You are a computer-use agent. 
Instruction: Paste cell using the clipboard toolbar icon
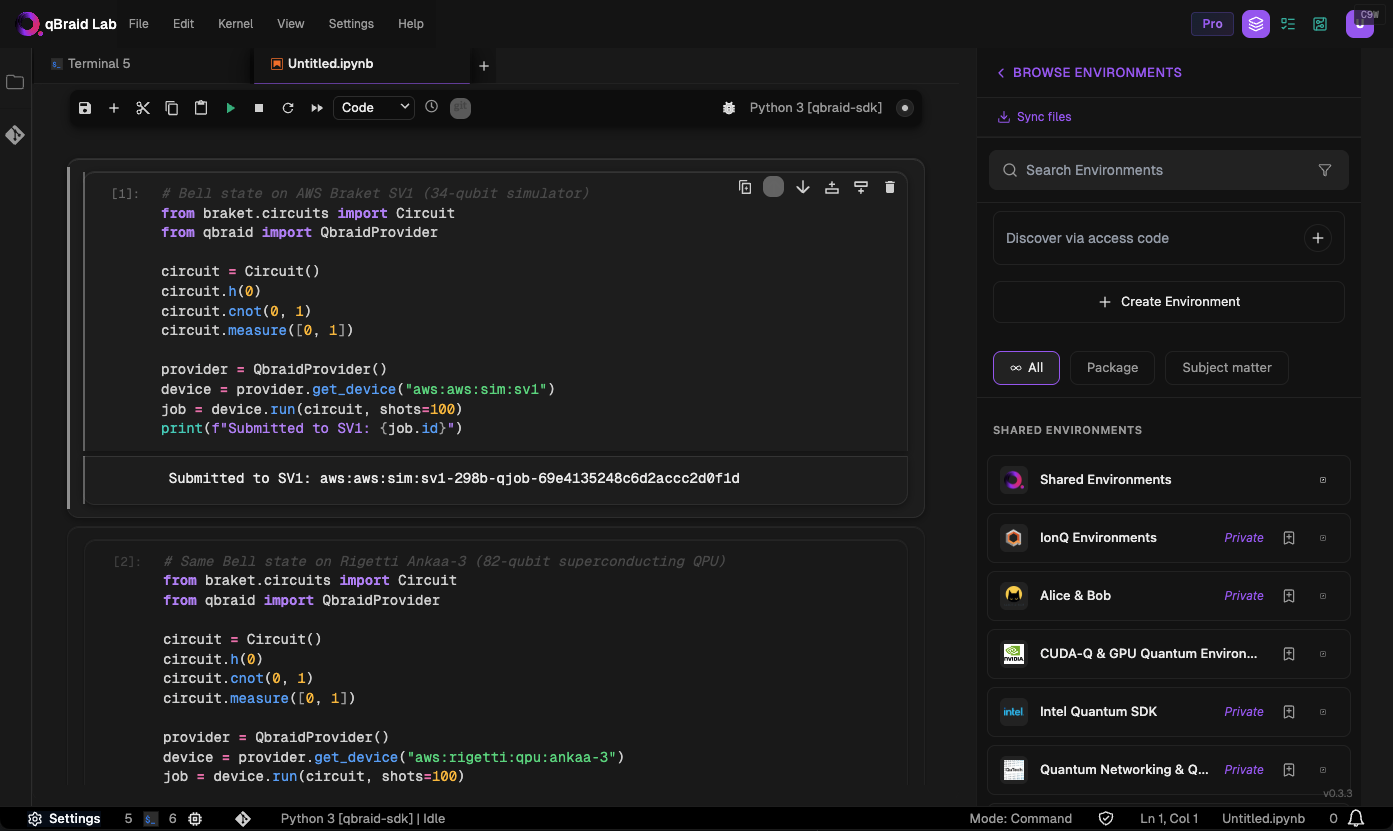coord(201,108)
